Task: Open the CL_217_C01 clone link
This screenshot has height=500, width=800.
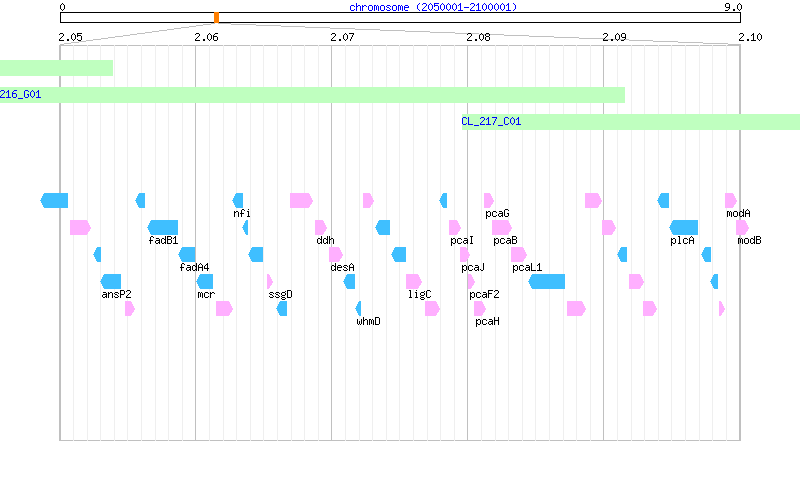Action: click(x=491, y=121)
